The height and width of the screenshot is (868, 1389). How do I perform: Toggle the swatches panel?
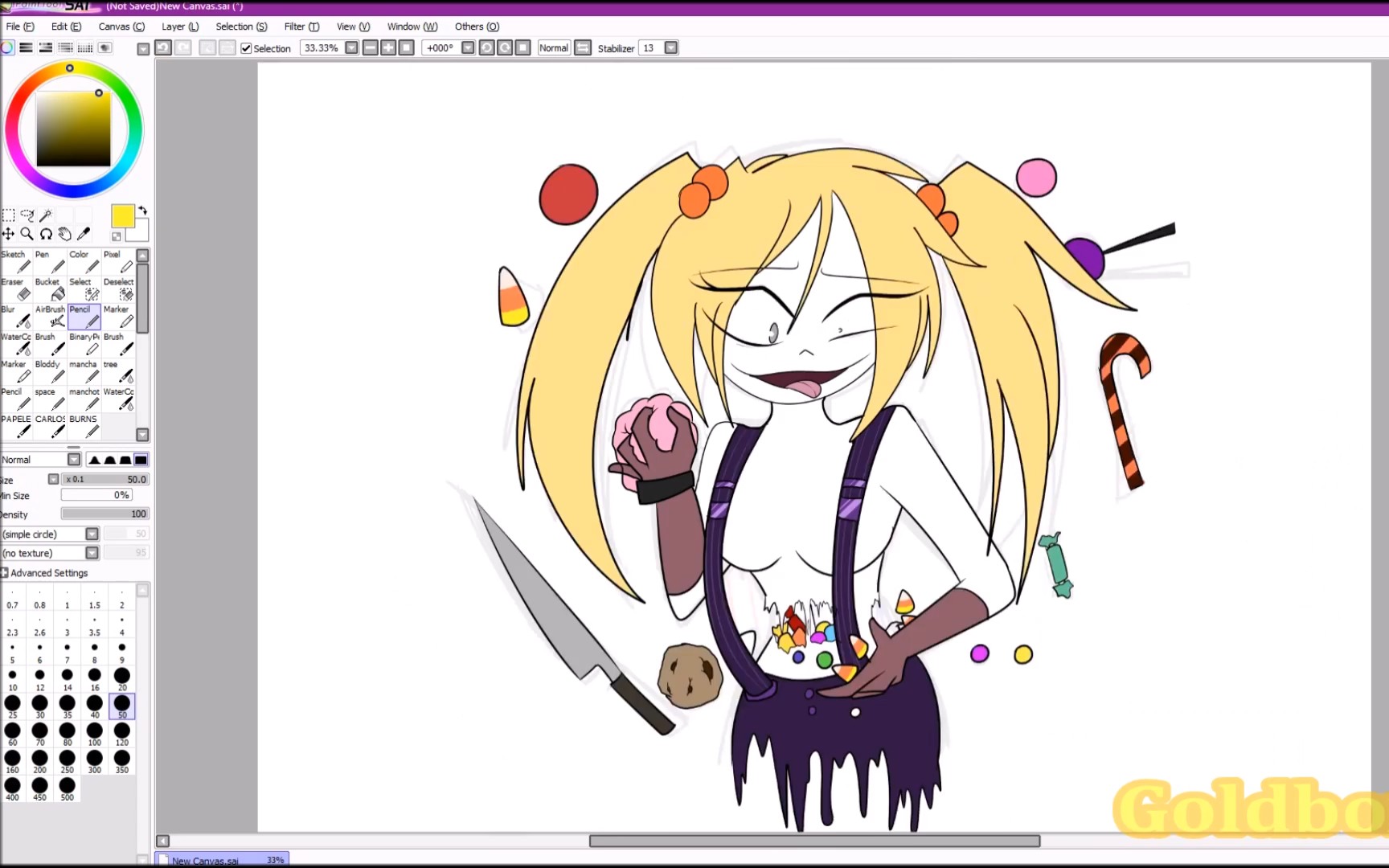click(84, 47)
